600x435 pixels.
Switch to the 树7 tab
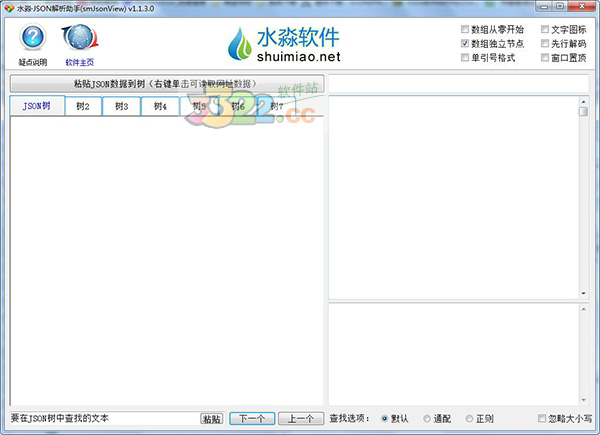(276, 106)
